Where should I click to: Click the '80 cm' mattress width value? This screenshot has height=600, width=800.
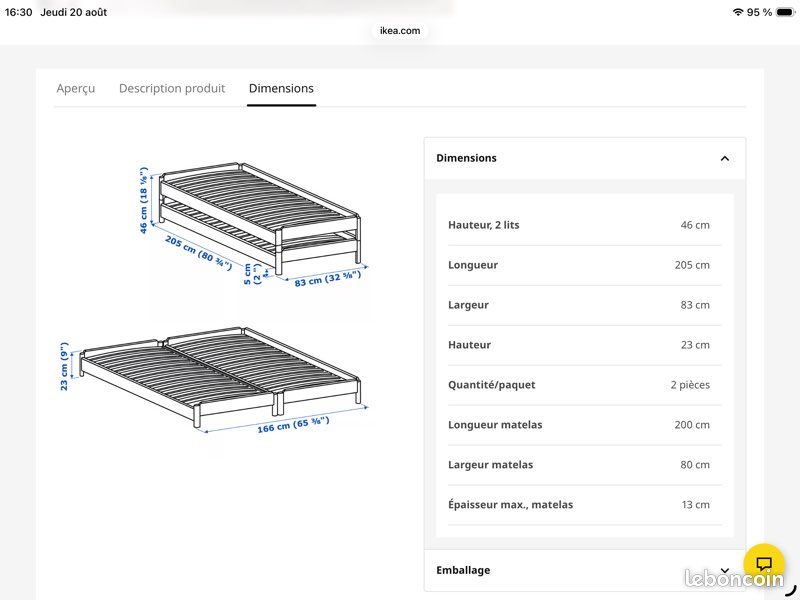[x=695, y=465]
